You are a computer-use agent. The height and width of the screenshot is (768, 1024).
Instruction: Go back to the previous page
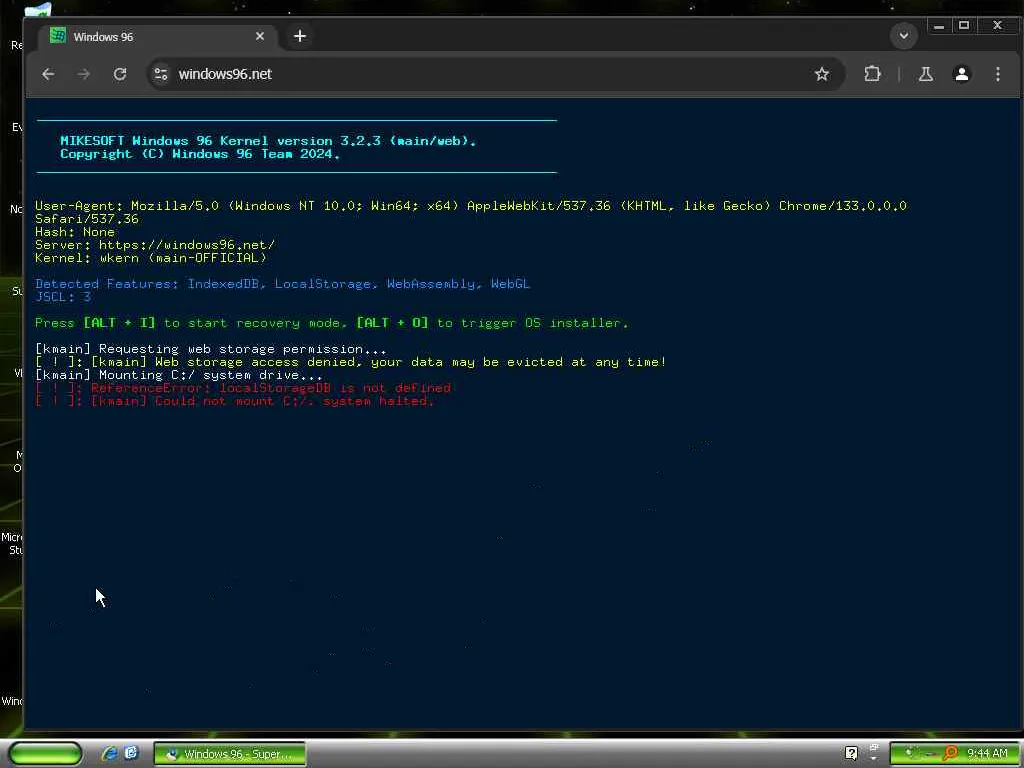coord(48,74)
